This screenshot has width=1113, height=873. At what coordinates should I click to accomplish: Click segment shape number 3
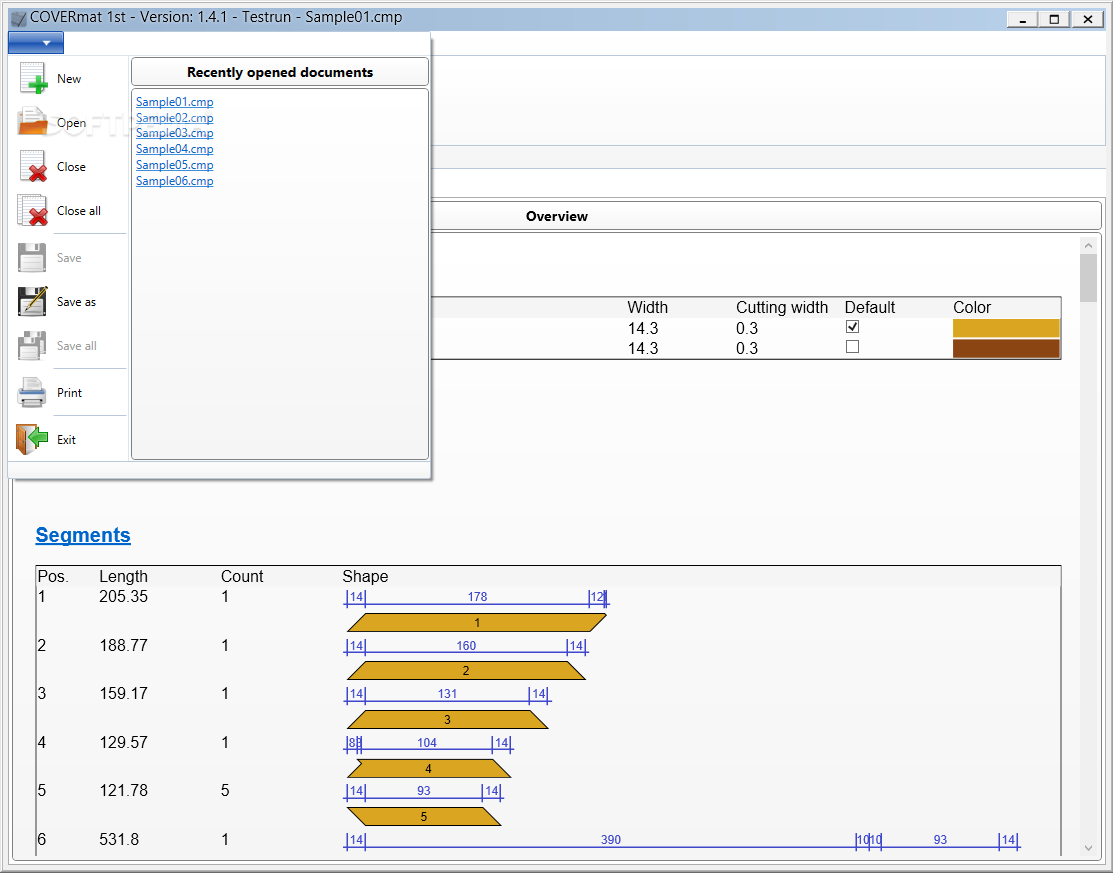(x=447, y=720)
